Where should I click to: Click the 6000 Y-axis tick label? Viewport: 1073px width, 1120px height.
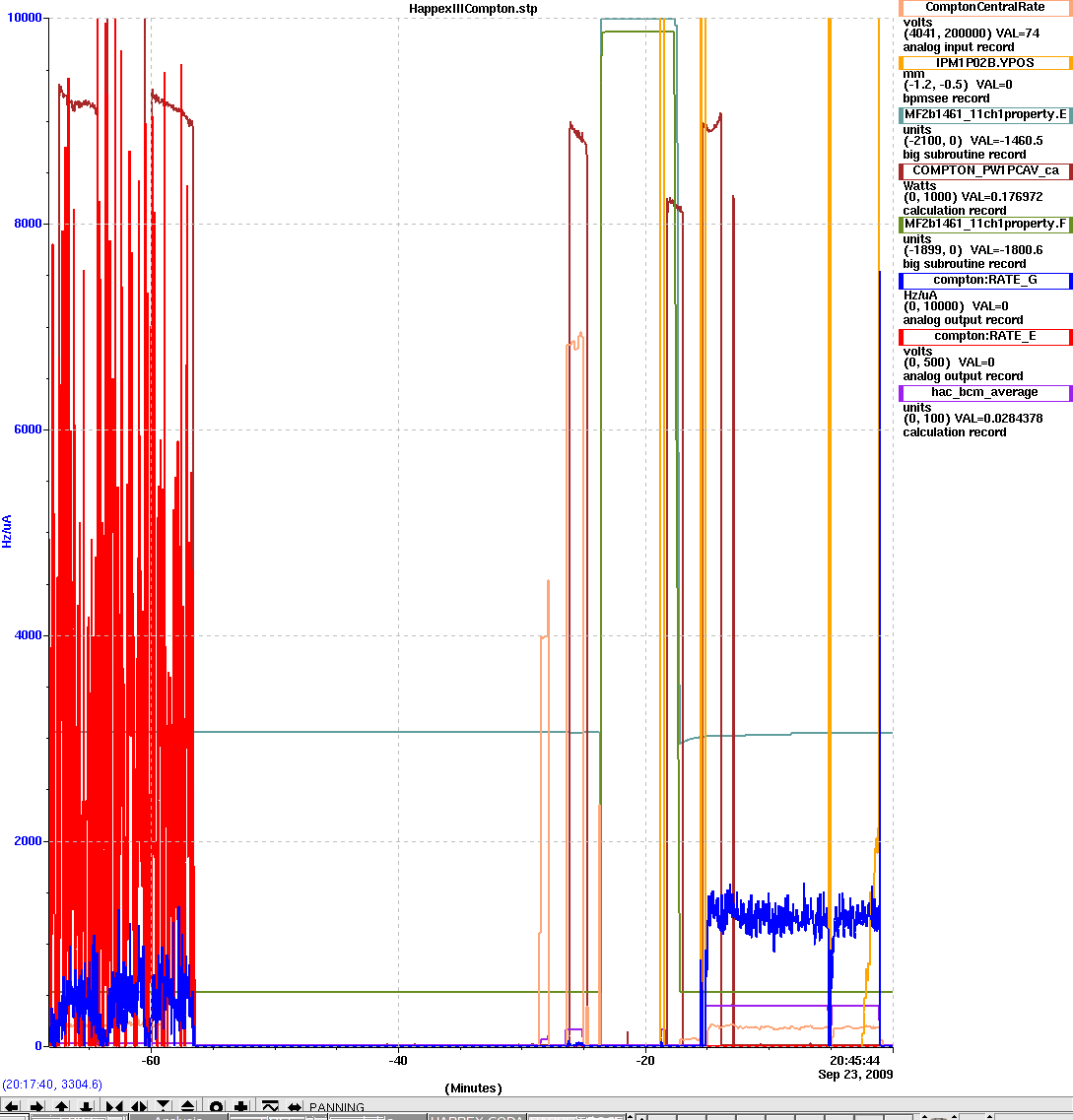[x=28, y=429]
